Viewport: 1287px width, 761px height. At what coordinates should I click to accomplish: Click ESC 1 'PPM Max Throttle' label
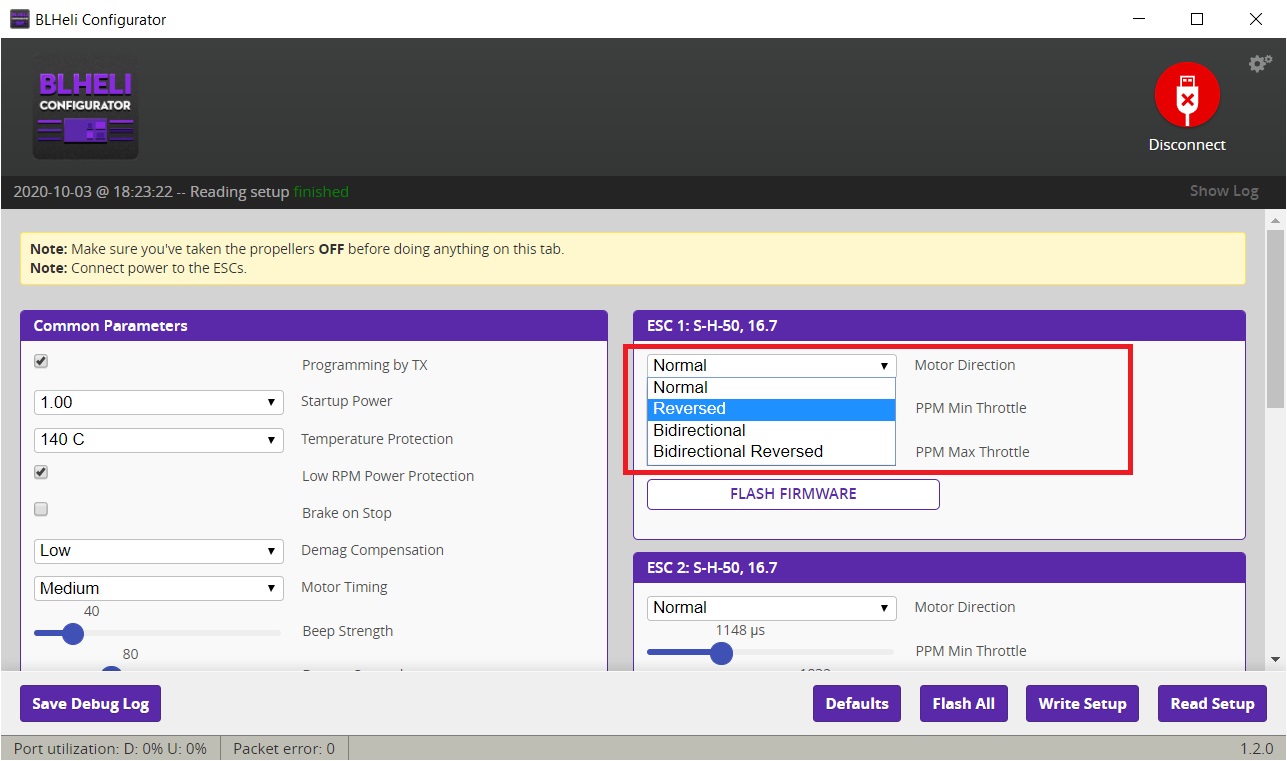pyautogui.click(x=972, y=452)
